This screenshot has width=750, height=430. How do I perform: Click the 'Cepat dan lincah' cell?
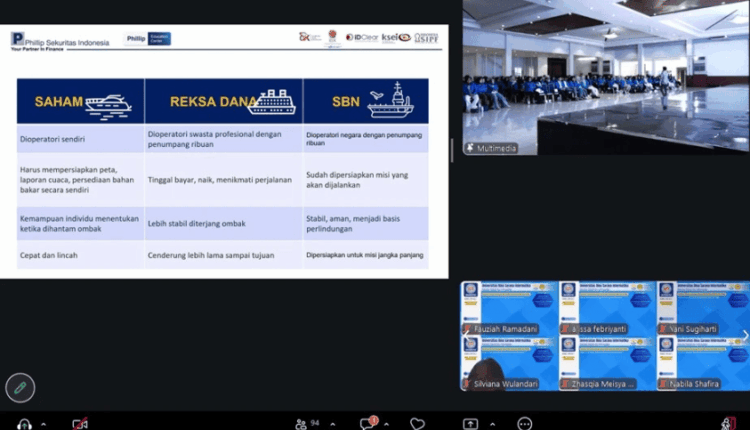pyautogui.click(x=80, y=255)
